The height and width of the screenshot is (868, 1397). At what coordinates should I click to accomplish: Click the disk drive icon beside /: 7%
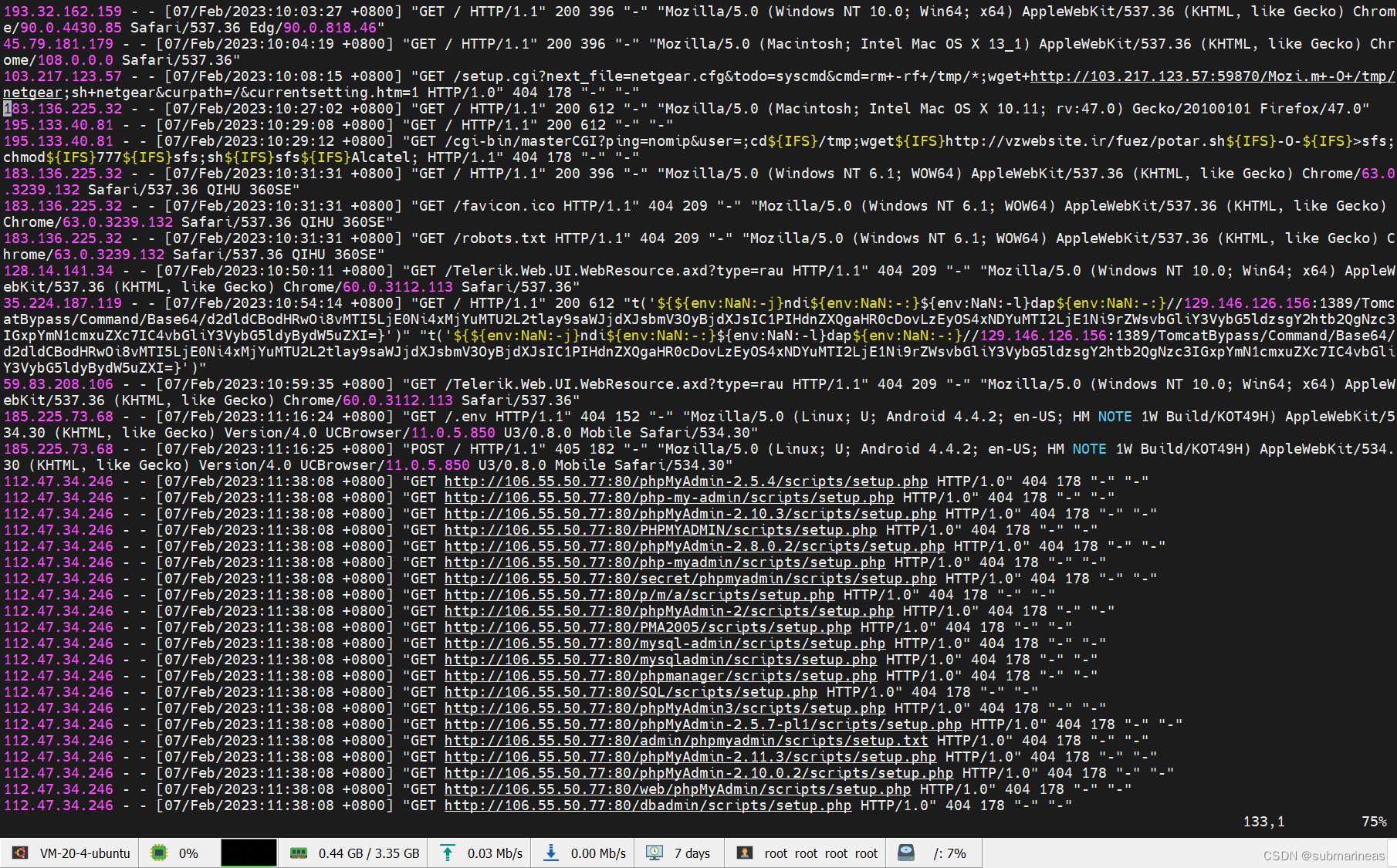(906, 853)
